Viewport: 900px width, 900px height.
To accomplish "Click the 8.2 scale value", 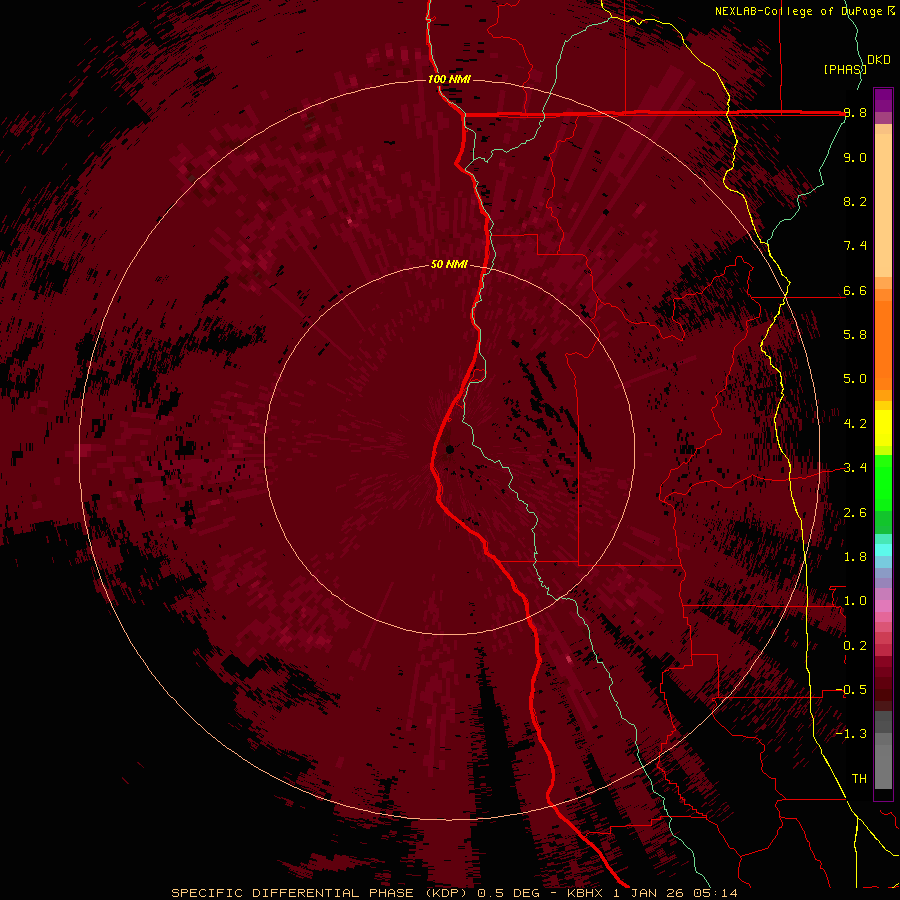I will click(x=855, y=201).
